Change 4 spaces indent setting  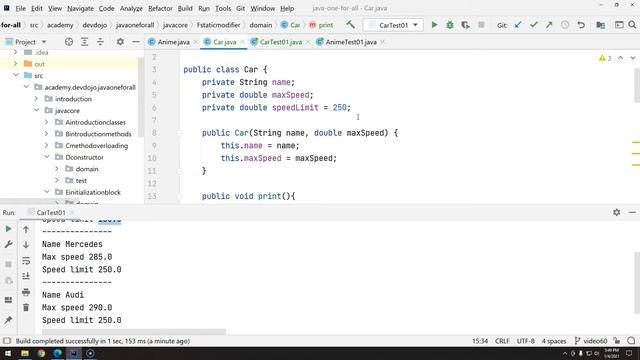(554, 341)
